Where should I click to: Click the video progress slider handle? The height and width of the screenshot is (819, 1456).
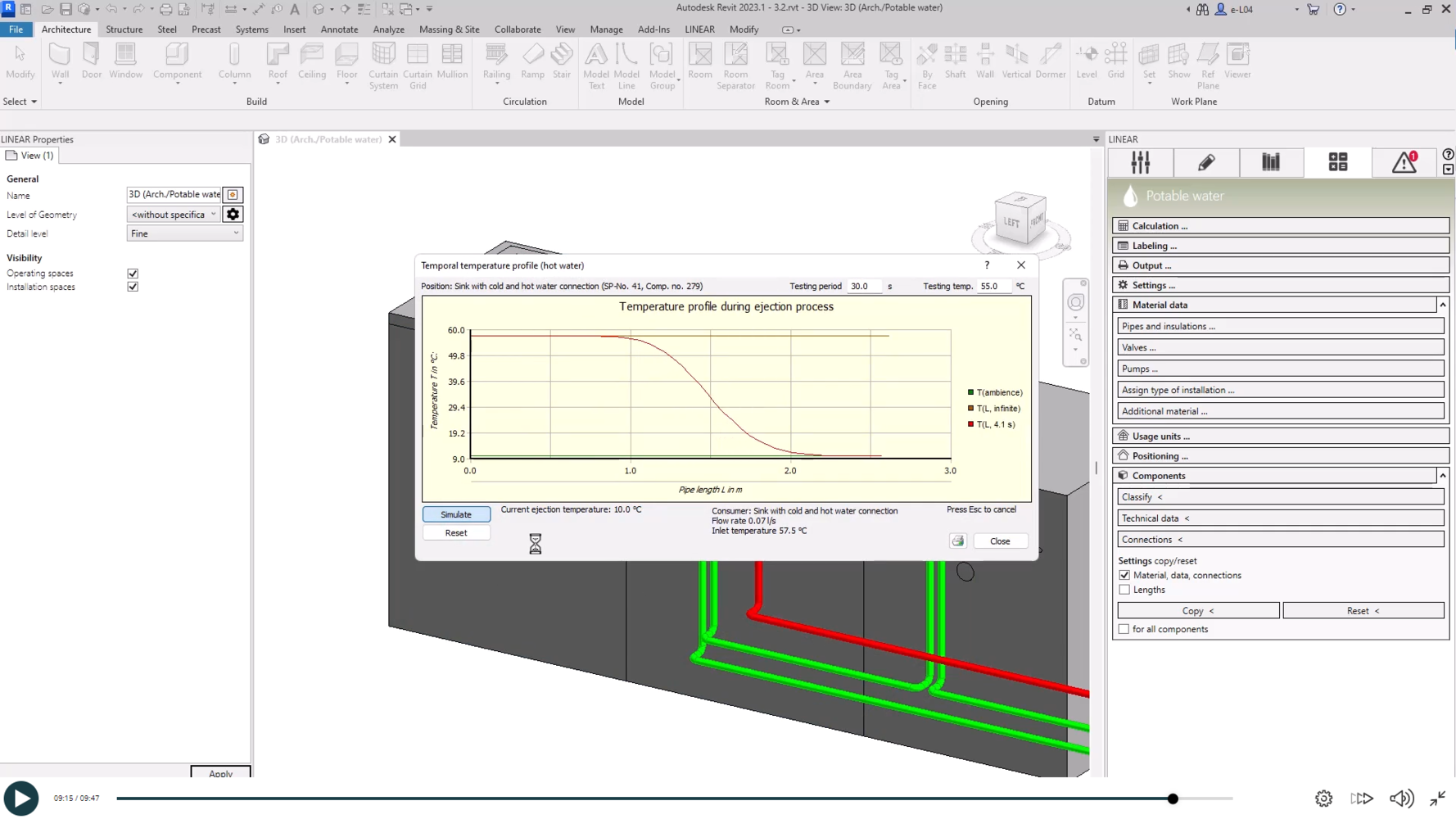click(1173, 799)
